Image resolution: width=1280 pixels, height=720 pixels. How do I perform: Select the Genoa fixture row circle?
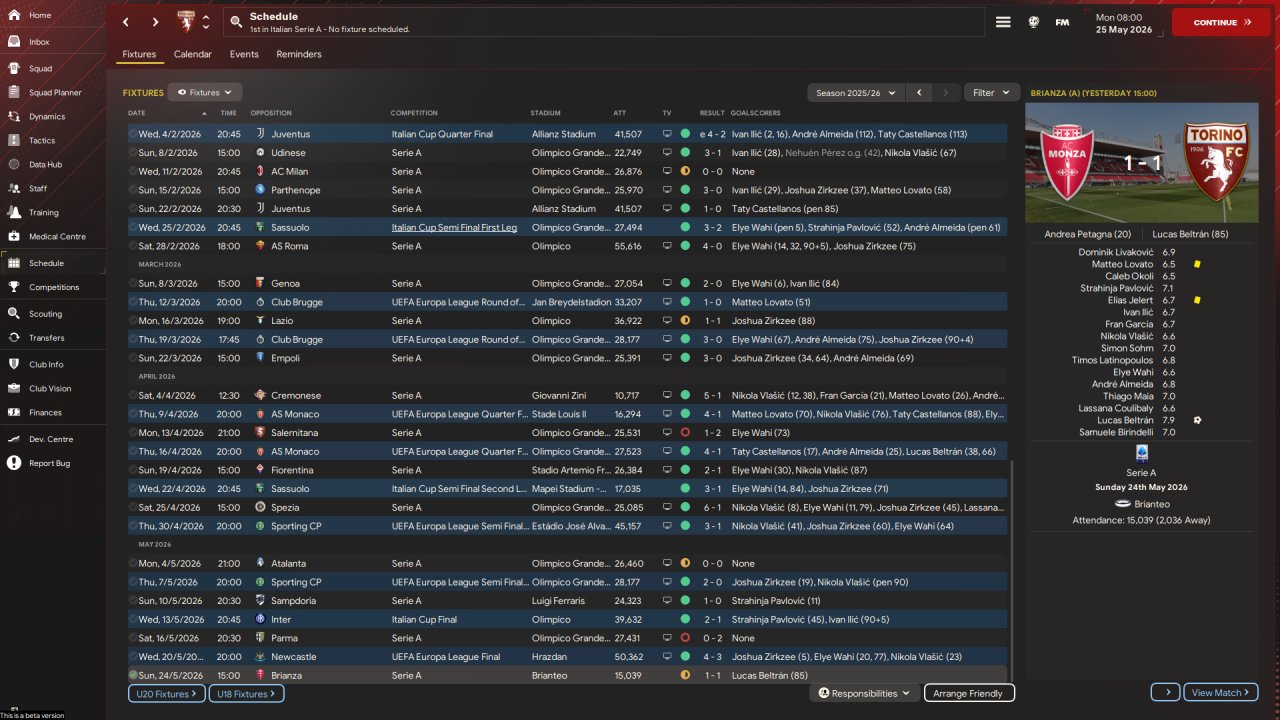[133, 284]
